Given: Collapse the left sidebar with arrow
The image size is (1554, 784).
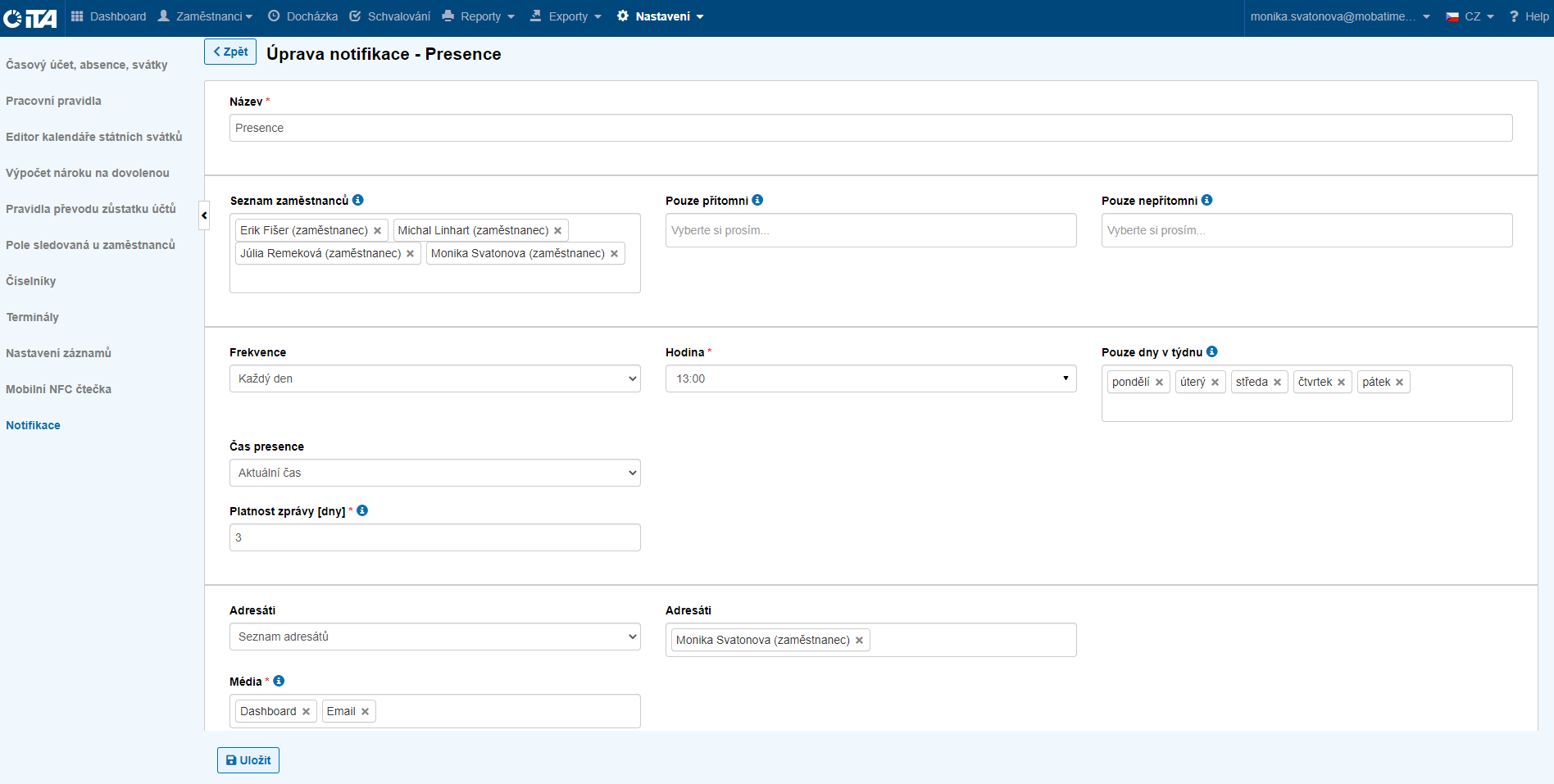Looking at the screenshot, I should [204, 215].
